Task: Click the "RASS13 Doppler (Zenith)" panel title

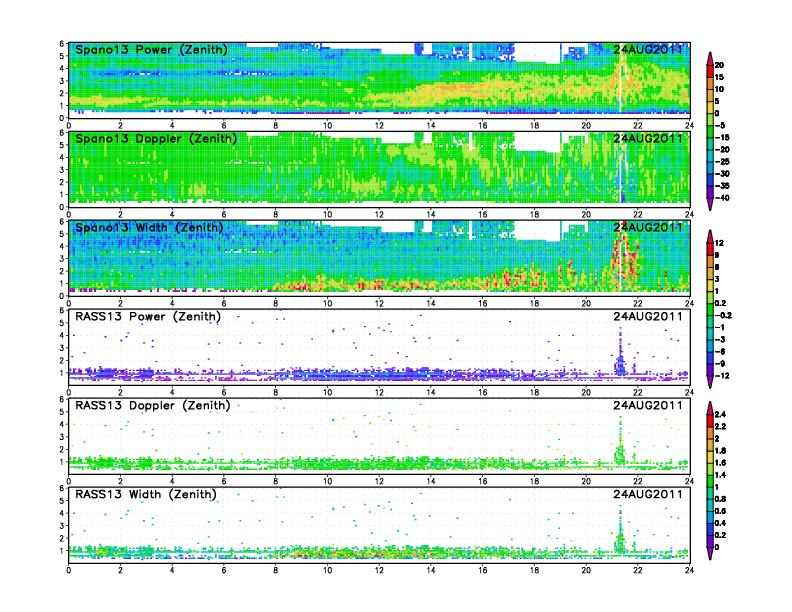Action: click(x=153, y=405)
